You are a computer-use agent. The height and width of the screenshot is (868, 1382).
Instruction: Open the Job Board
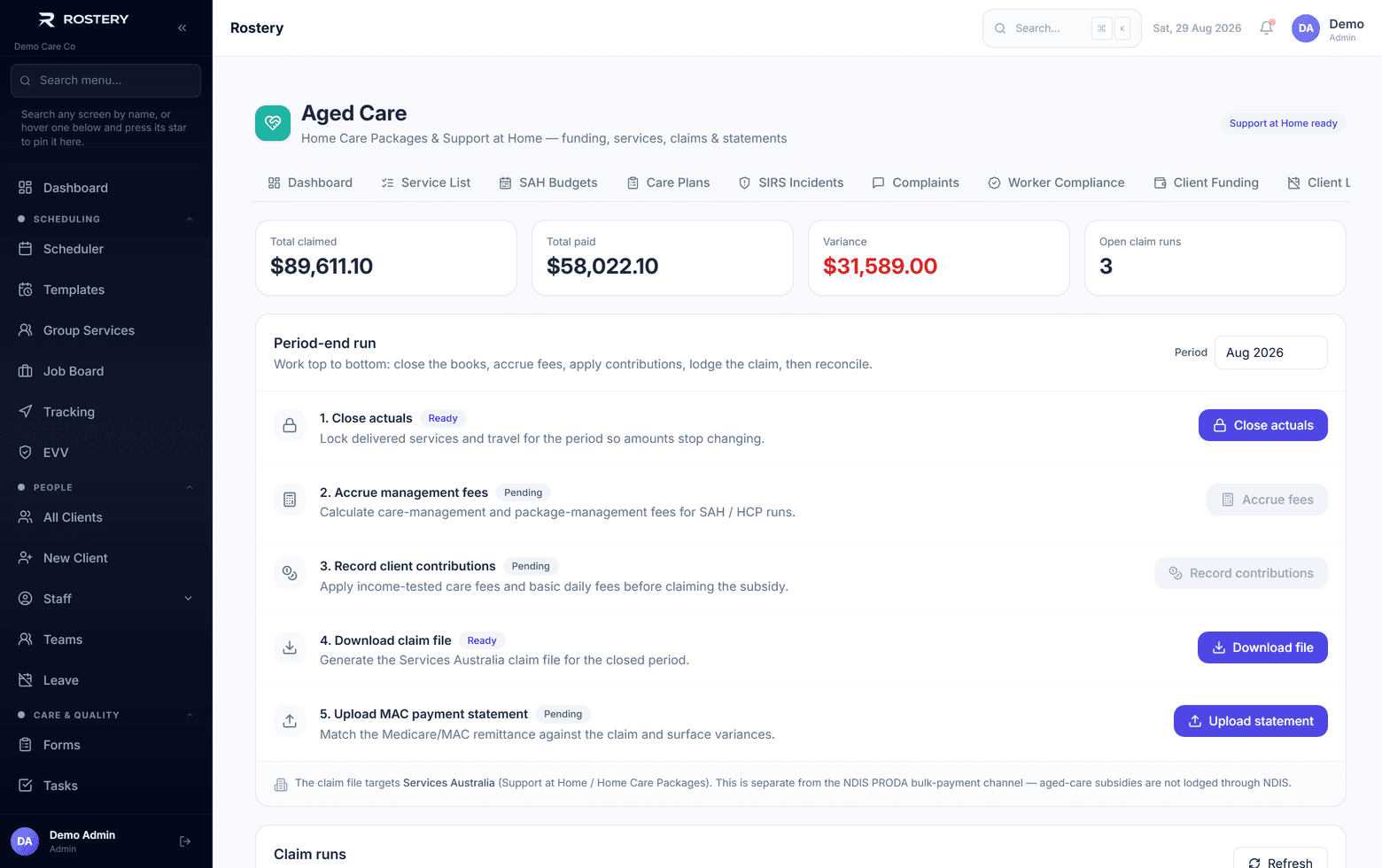pyautogui.click(x=106, y=371)
